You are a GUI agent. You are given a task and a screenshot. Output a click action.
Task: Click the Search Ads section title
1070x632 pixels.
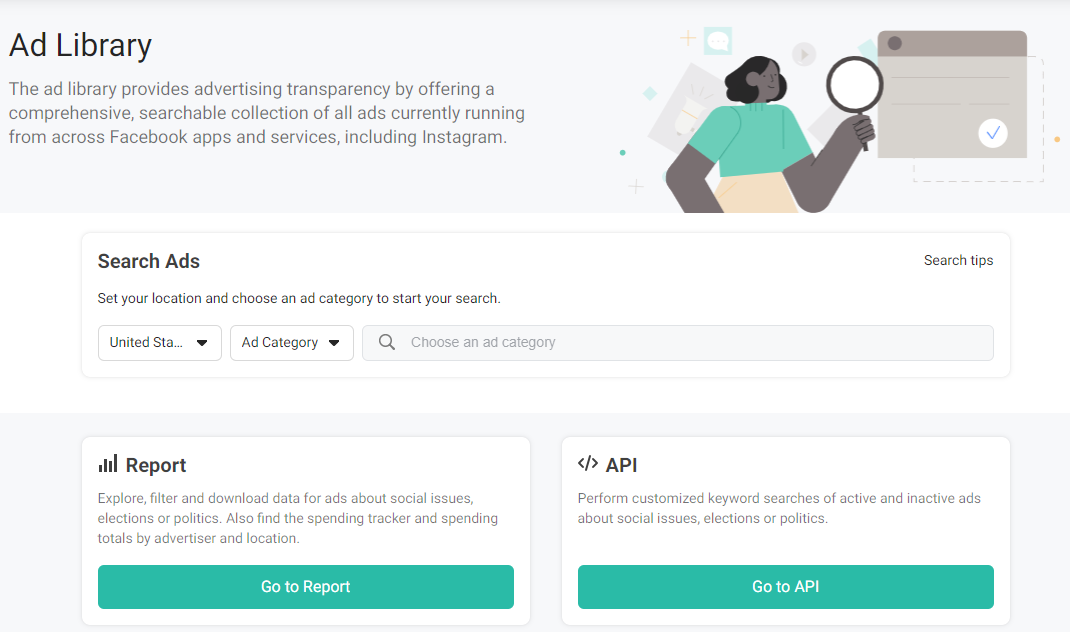149,261
